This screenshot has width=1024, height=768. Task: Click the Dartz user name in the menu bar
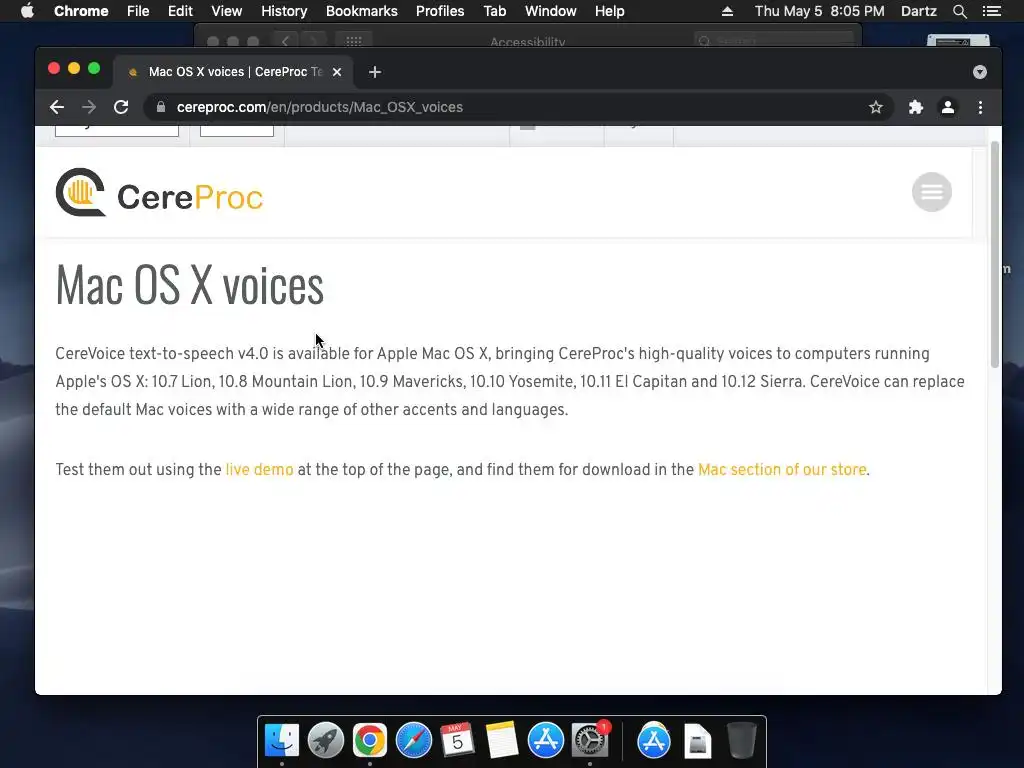919,11
